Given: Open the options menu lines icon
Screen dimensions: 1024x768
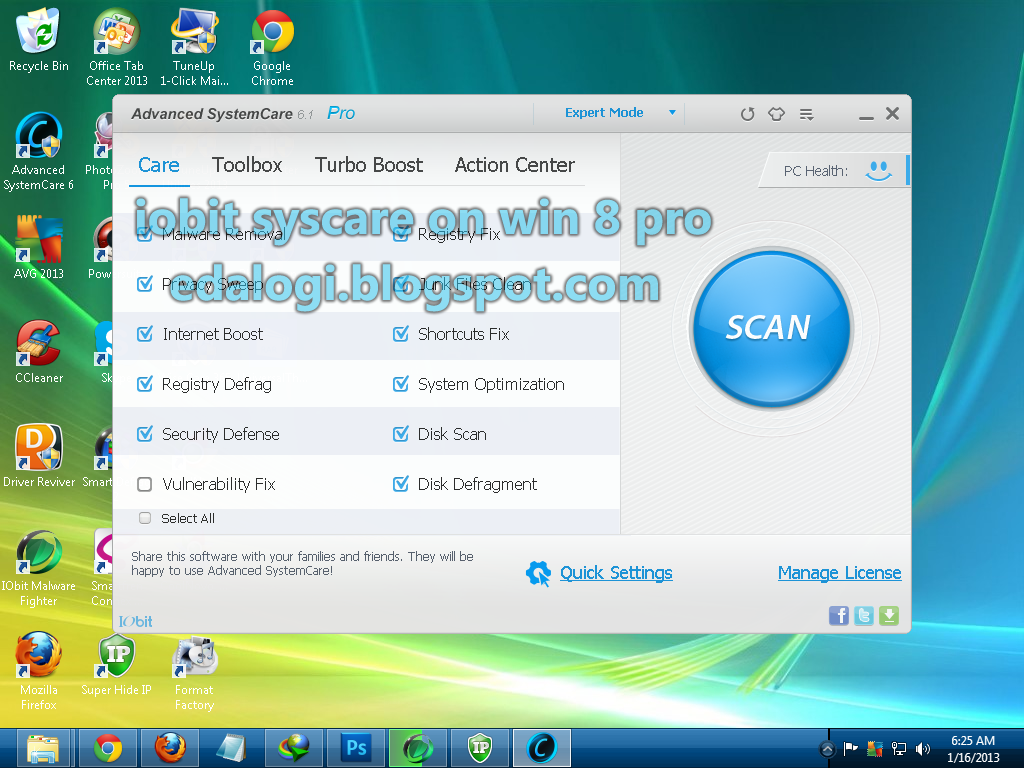Looking at the screenshot, I should click(x=807, y=114).
